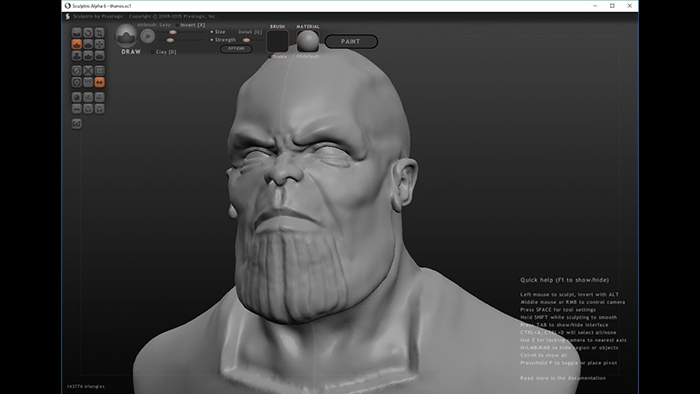Enable the Clay [D] option
Viewport: 700px width, 394px height.
tap(164, 52)
